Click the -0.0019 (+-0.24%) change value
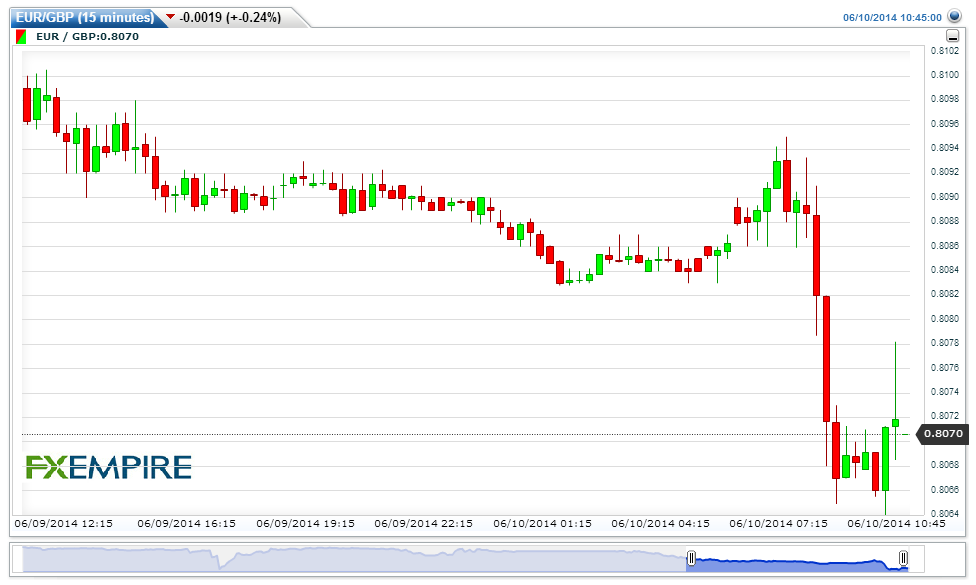The width and height of the screenshot is (976, 585). 230,17
